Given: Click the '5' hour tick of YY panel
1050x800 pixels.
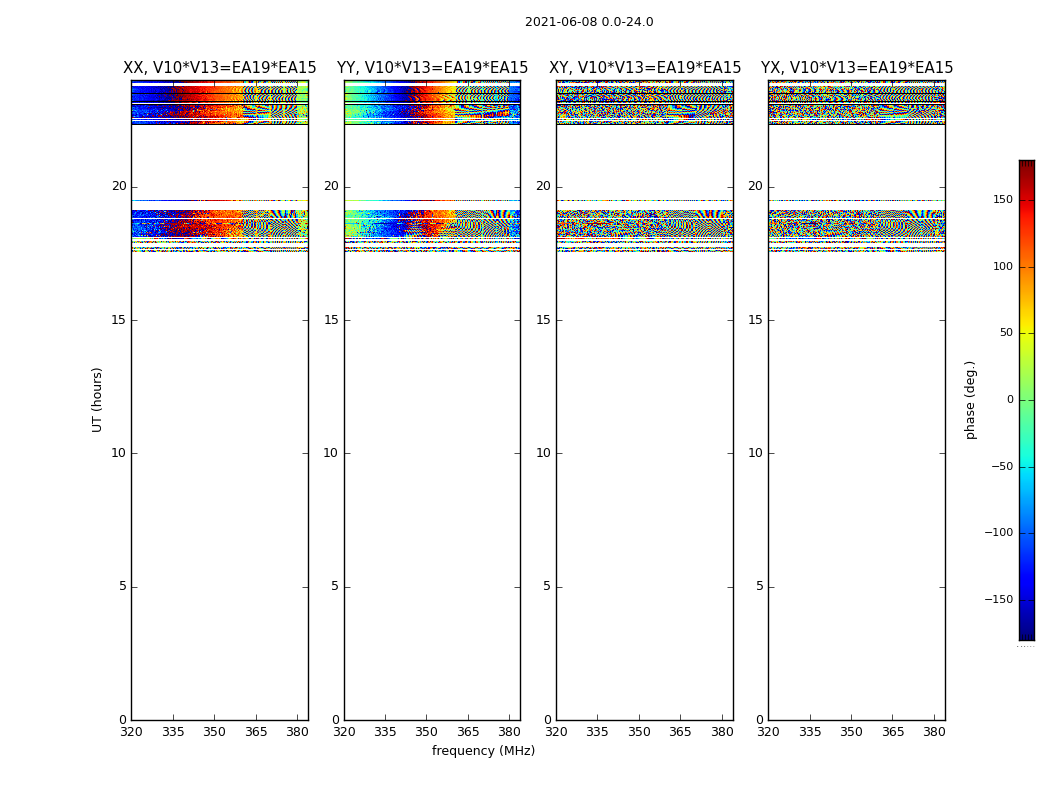Looking at the screenshot, I should click(x=335, y=586).
